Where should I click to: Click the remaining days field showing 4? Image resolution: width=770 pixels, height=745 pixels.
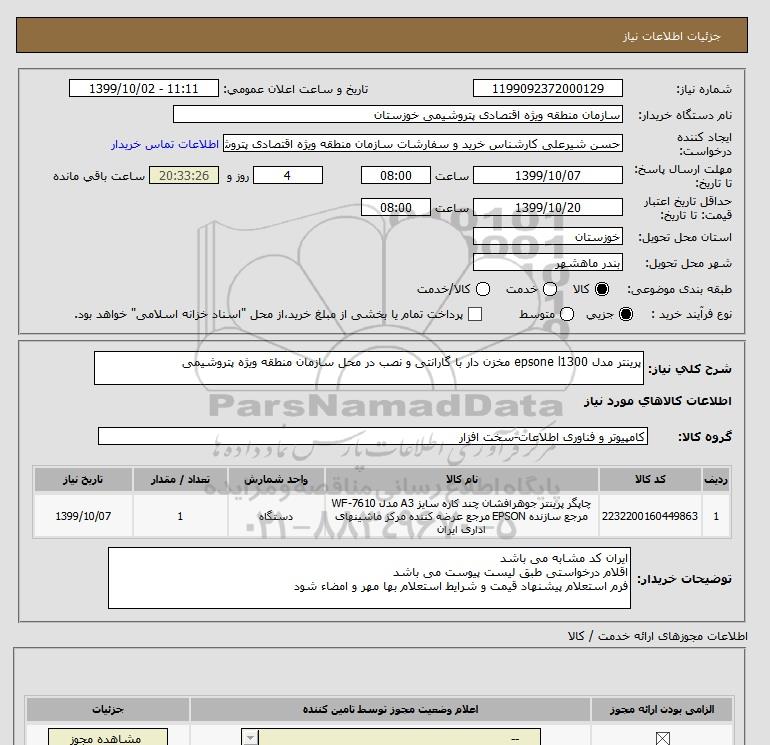click(288, 175)
